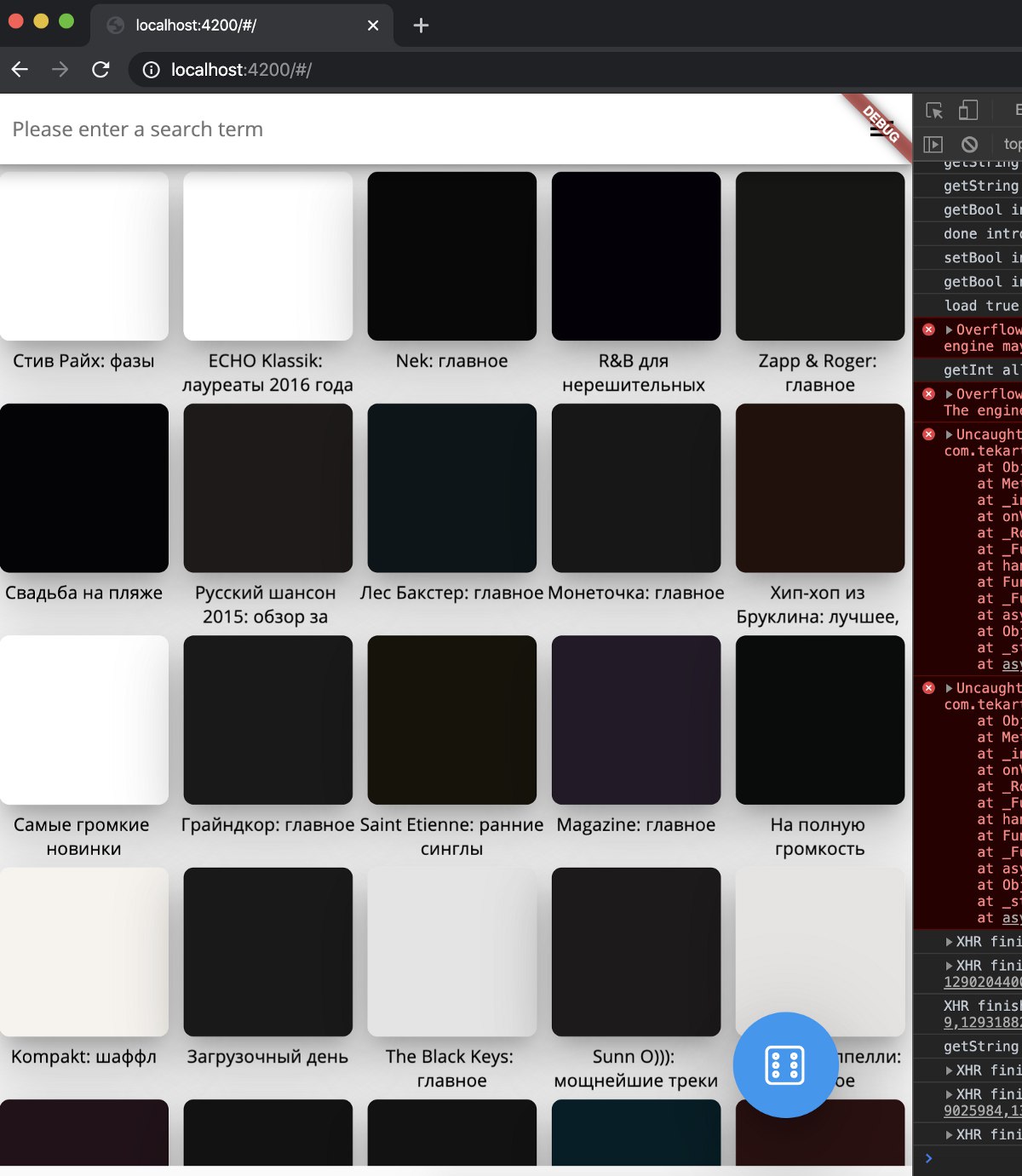Expand the second Overflow error message
The image size is (1022, 1176).
[949, 394]
